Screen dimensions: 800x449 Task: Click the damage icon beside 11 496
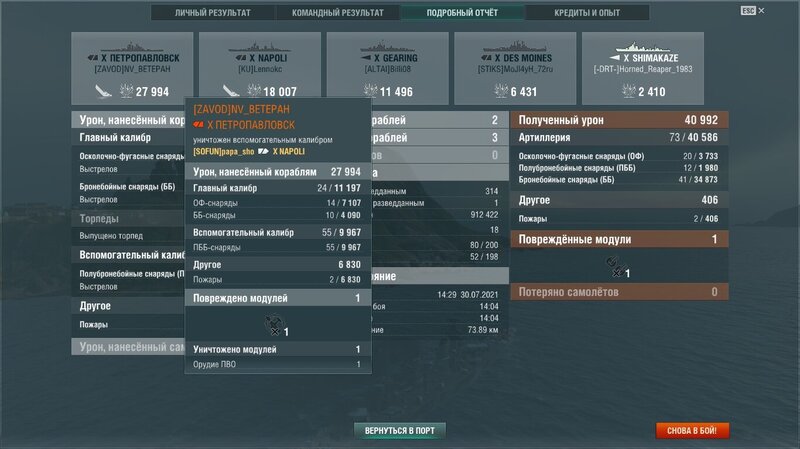point(370,91)
